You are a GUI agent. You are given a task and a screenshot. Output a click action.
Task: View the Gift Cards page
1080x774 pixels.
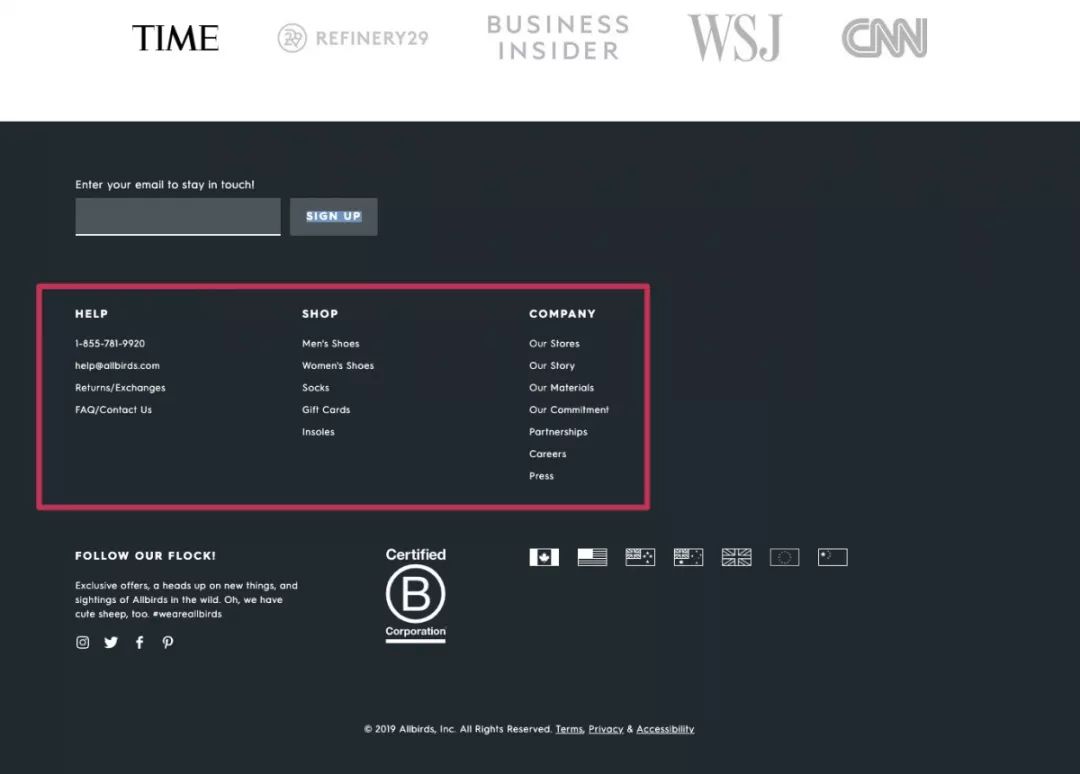tap(325, 409)
